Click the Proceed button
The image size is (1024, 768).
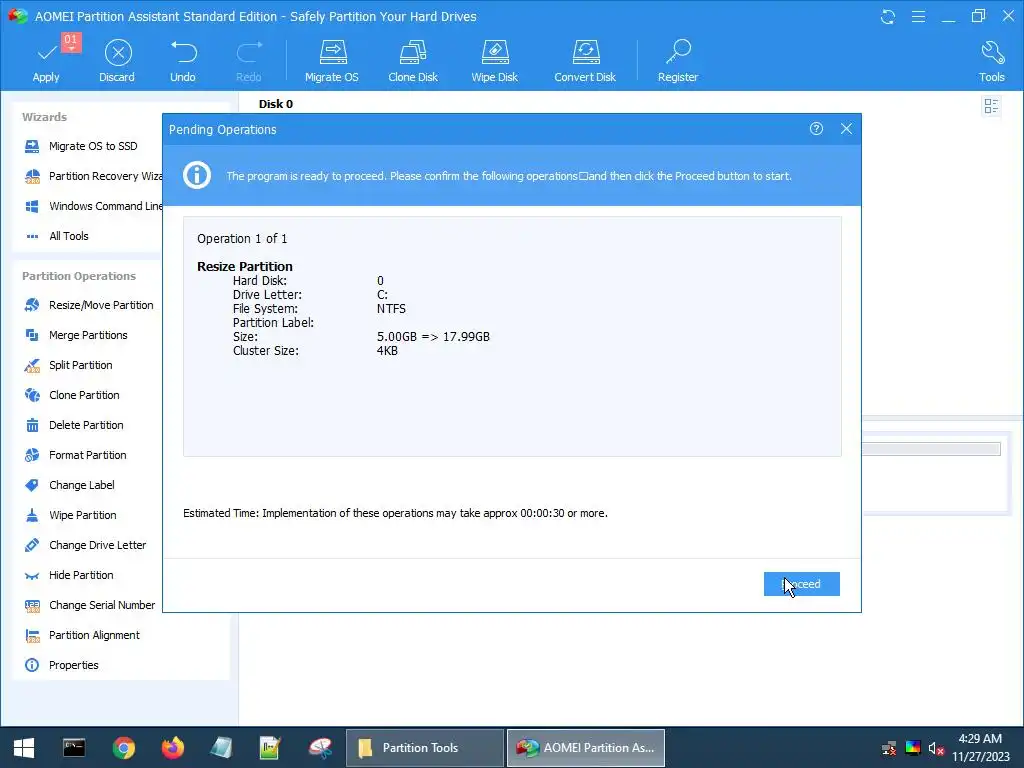click(802, 584)
